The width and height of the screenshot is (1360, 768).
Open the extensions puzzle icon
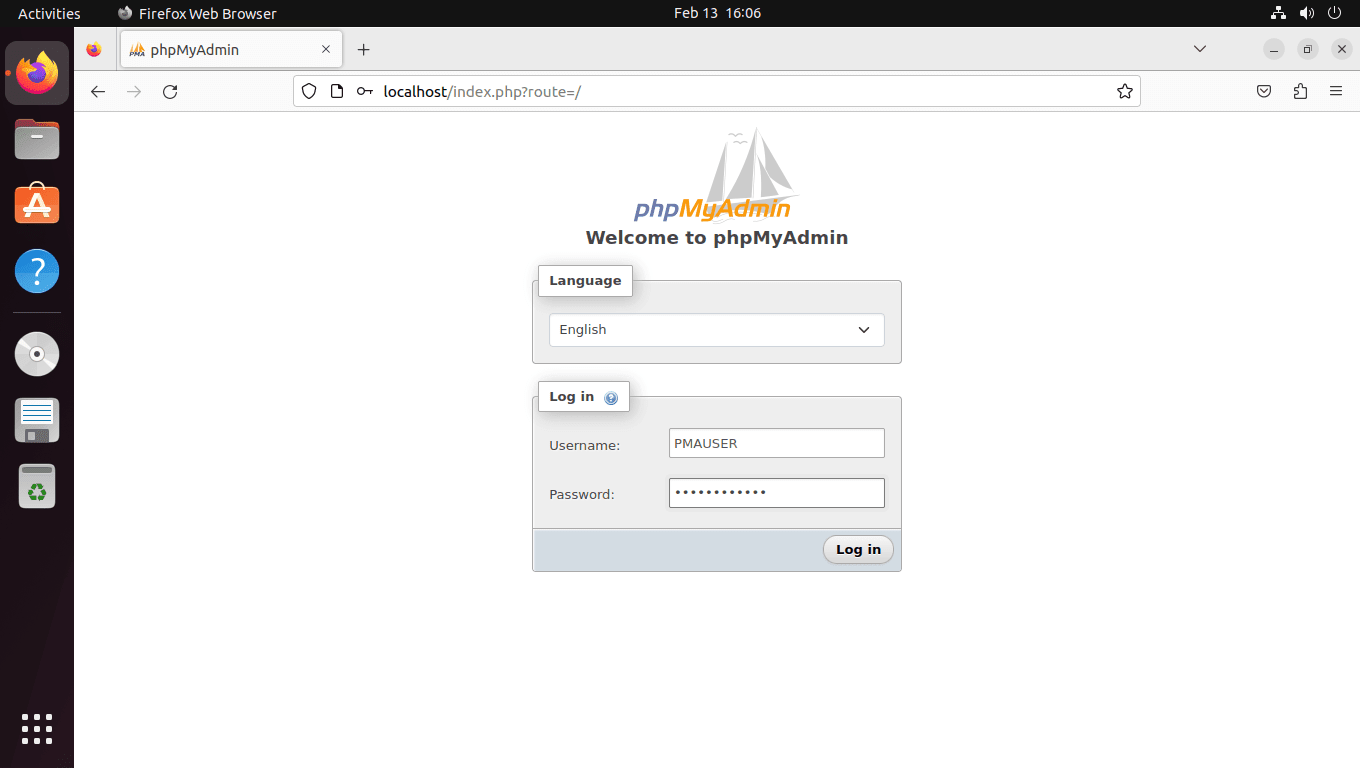(x=1300, y=91)
